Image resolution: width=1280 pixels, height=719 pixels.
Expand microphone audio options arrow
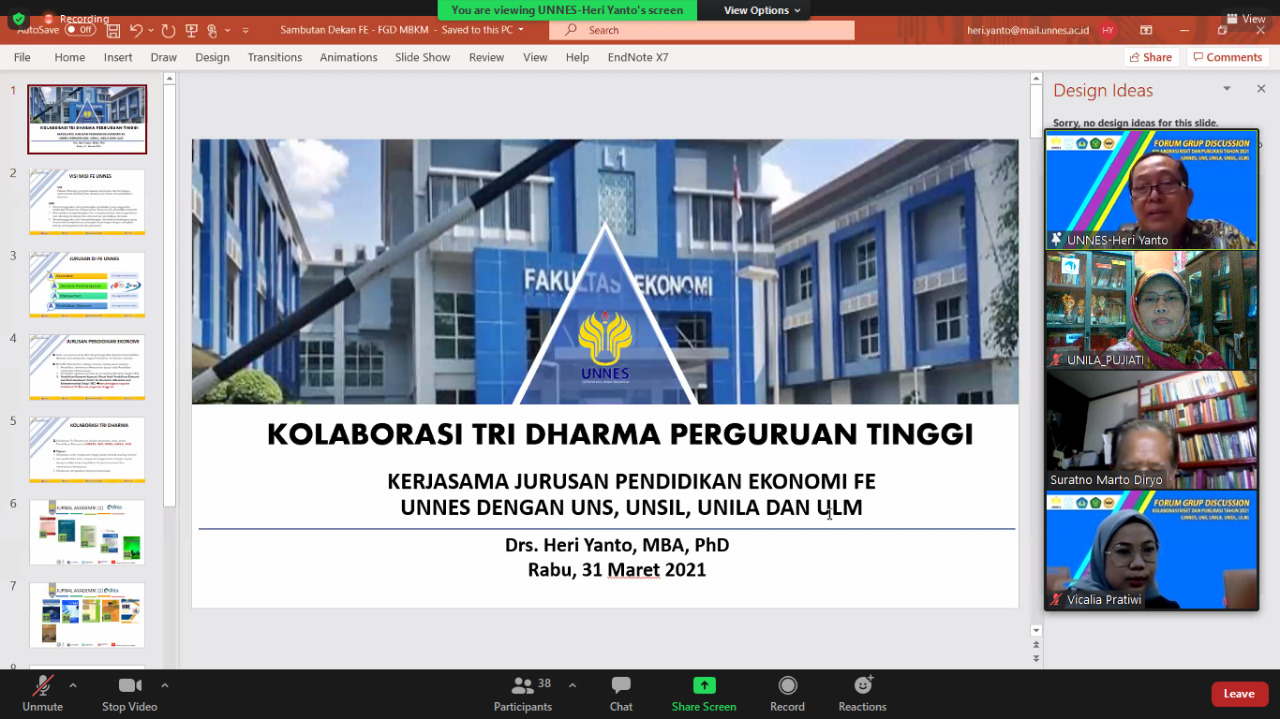click(72, 685)
